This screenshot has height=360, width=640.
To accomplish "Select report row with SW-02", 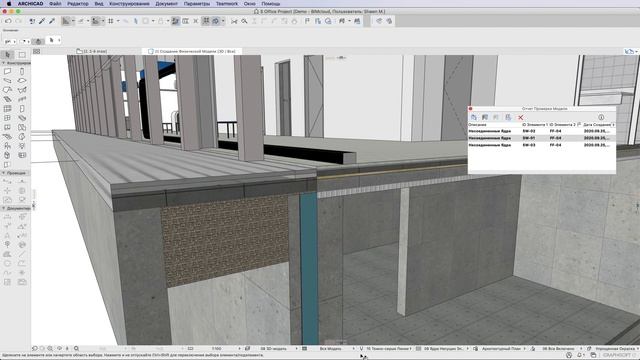I will (x=542, y=131).
